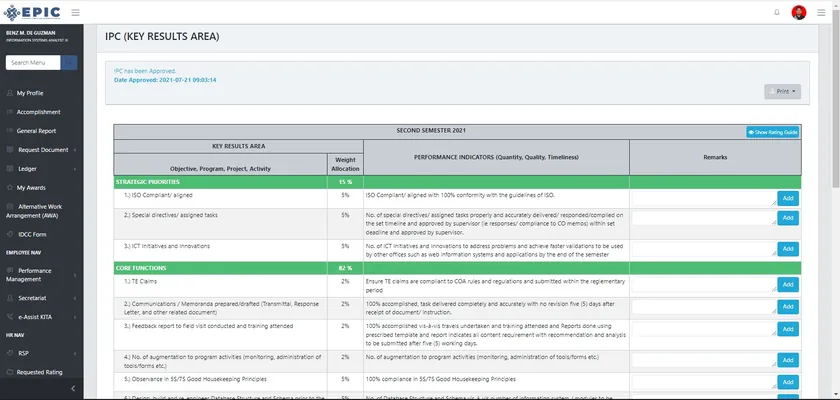Toggle the sidebar hamburger menu beside the logo
The width and height of the screenshot is (840, 400).
[76, 12]
